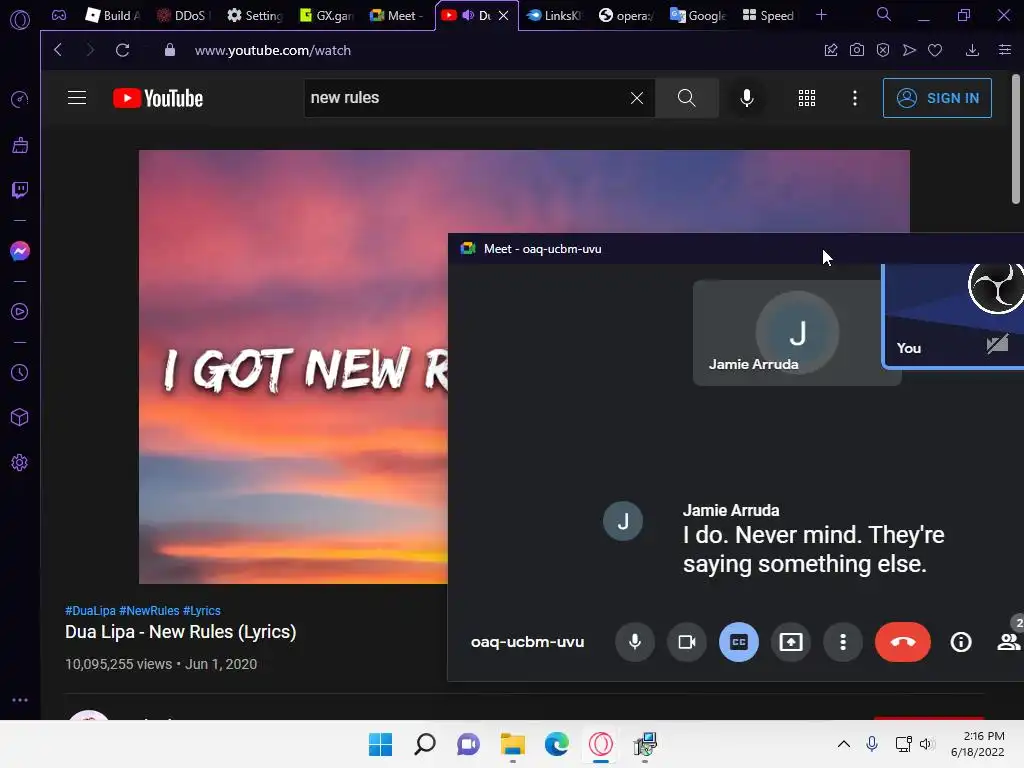Open the Opera Flow send icon
Screen dimensions: 1024x768
[909, 50]
